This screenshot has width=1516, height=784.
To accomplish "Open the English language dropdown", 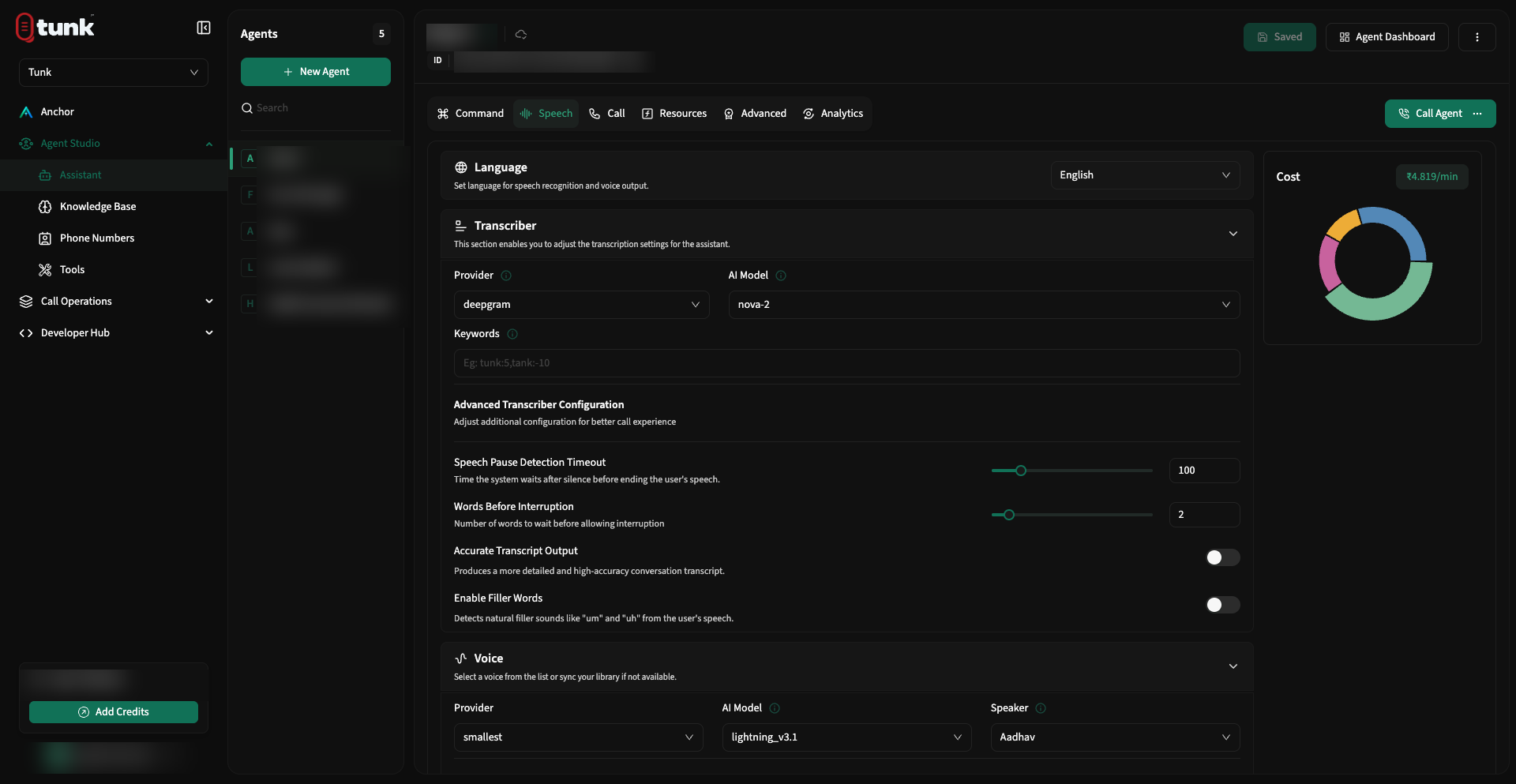I will [x=1145, y=175].
